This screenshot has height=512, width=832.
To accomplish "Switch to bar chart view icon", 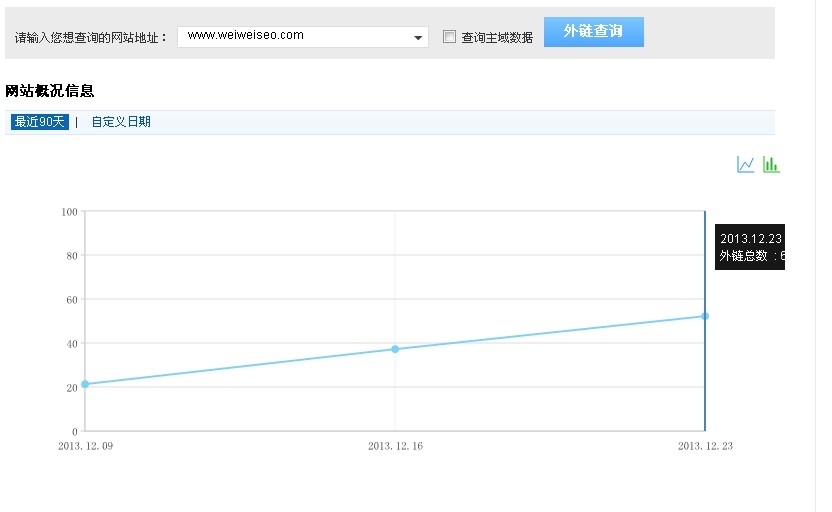I will (x=770, y=165).
